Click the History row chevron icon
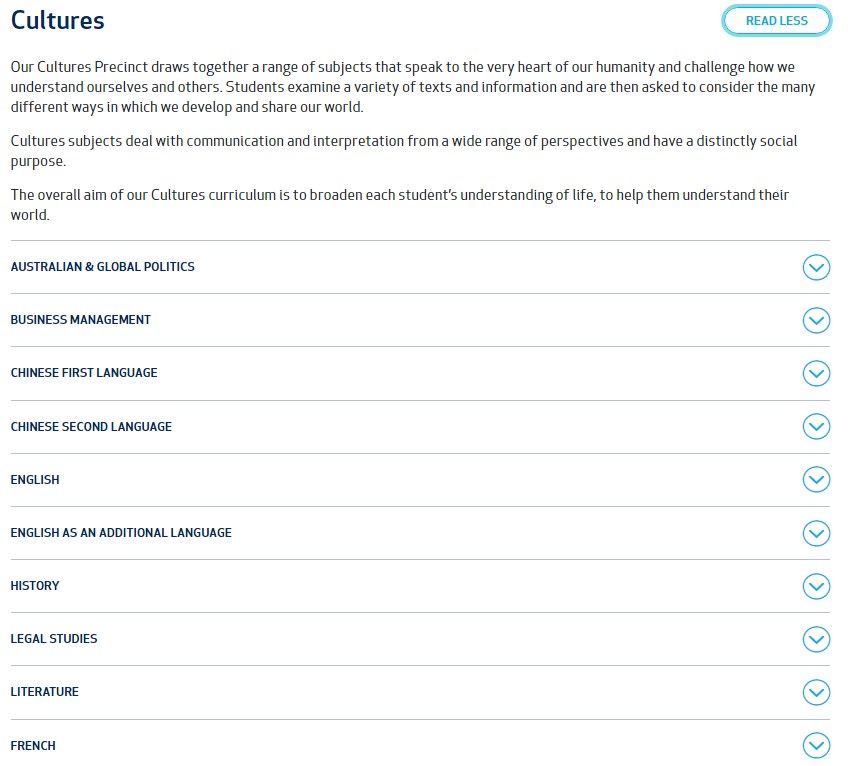Image resolution: width=848 pixels, height=766 pixels. tap(816, 586)
